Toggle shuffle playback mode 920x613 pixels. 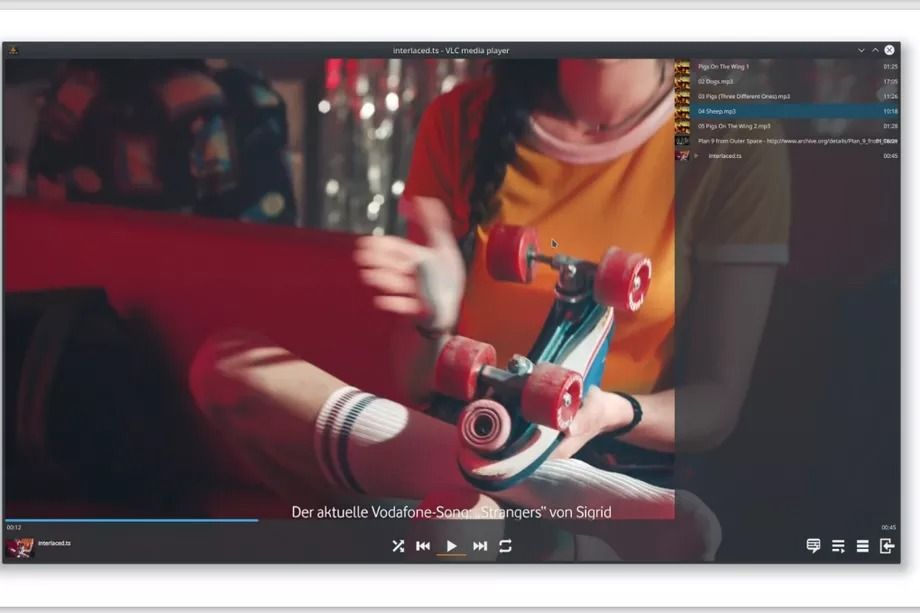(398, 546)
